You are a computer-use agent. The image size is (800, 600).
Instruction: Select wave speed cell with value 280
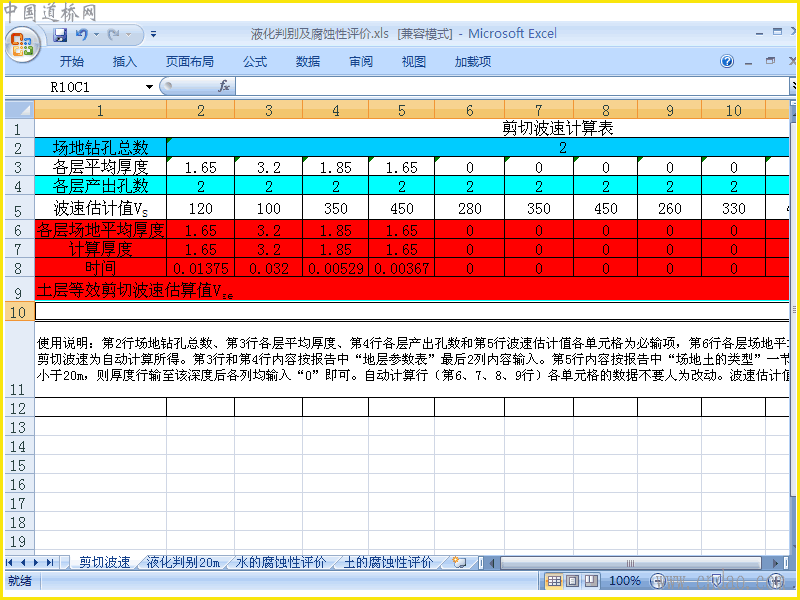(x=469, y=208)
